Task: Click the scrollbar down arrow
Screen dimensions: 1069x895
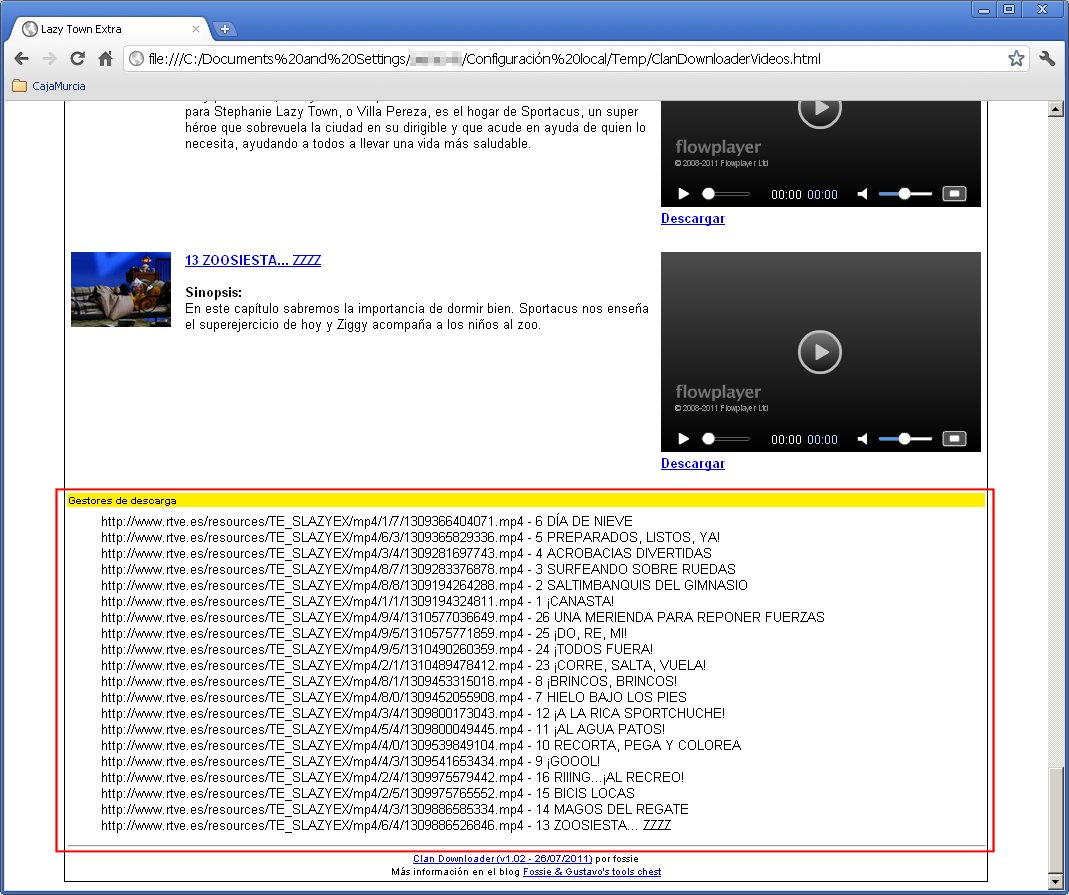Action: tap(1056, 881)
